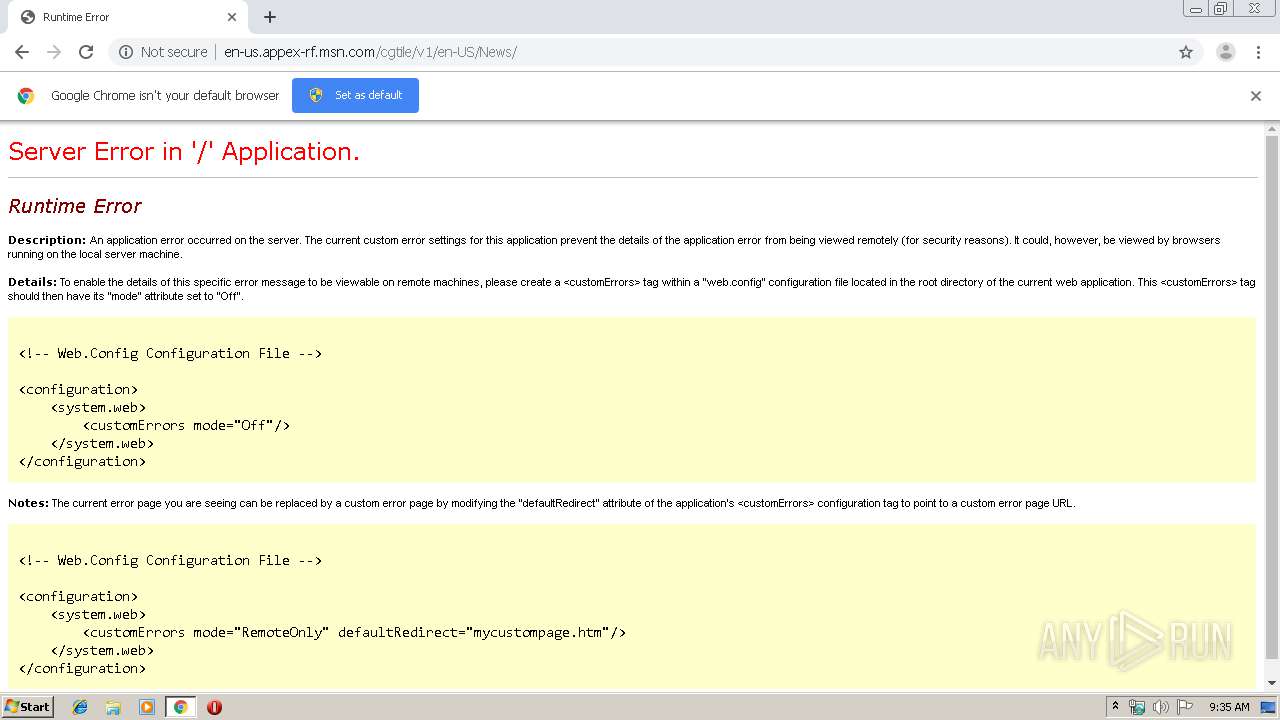1280x720 pixels.
Task: Click the 'Server Error in '/' Application.' heading
Action: click(x=184, y=151)
